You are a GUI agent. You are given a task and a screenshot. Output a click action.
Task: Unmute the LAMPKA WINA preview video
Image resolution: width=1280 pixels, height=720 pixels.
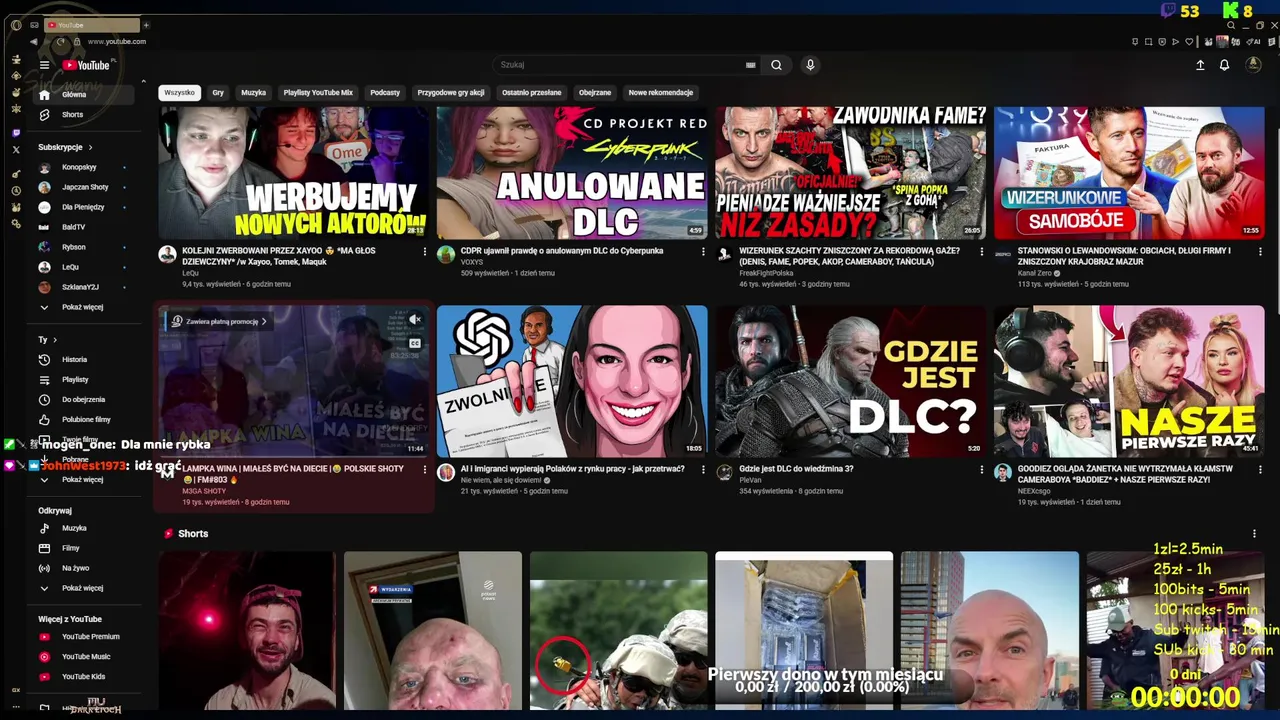pyautogui.click(x=415, y=320)
